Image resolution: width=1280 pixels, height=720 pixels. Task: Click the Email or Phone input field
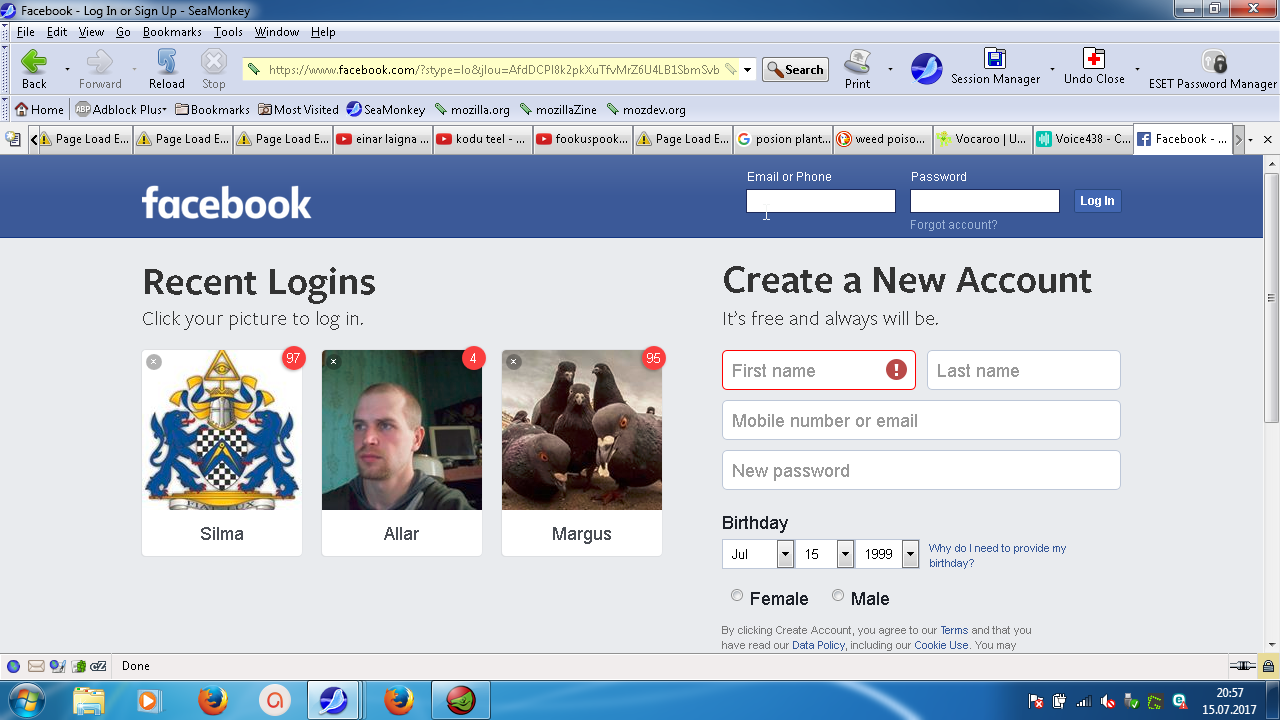coord(821,201)
